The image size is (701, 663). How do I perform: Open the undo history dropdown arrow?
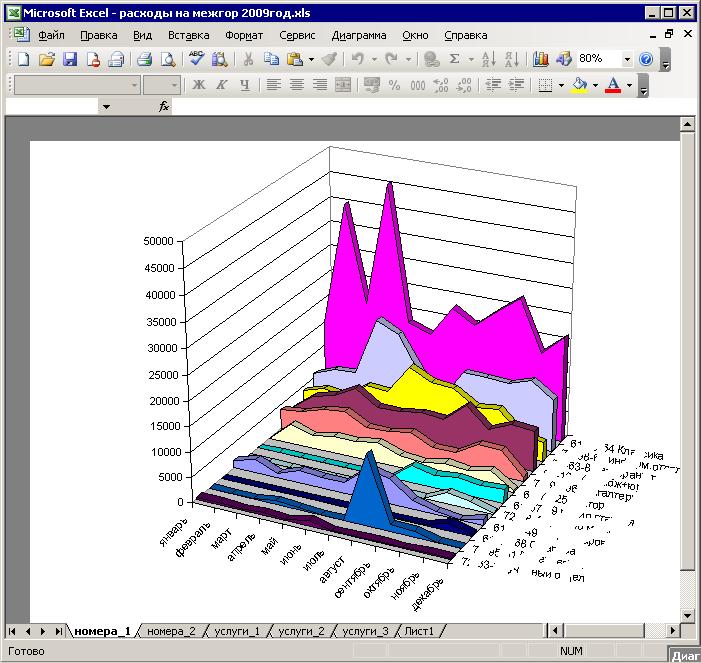pyautogui.click(x=374, y=59)
